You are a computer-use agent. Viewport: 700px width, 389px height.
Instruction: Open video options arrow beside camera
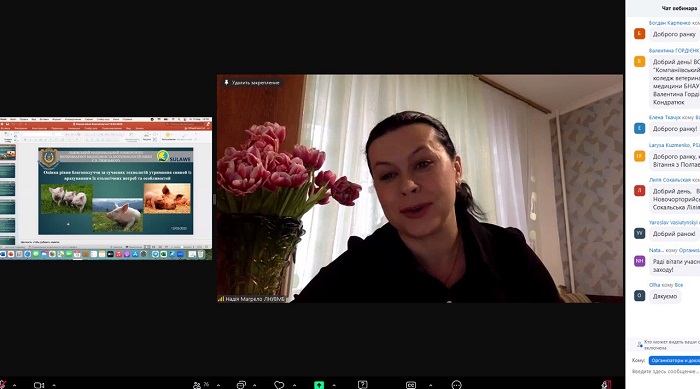click(x=54, y=385)
